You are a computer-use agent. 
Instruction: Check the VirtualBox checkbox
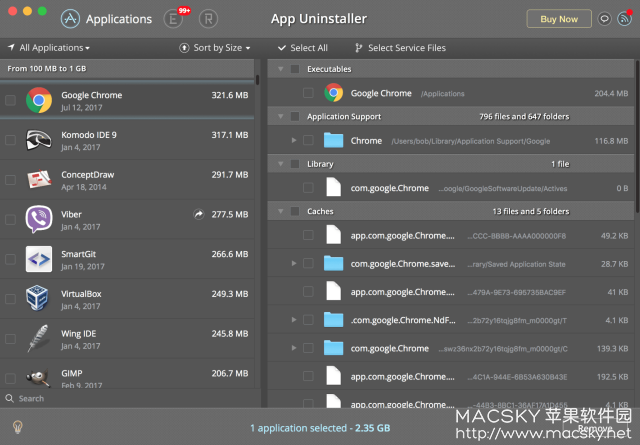tap(10, 299)
